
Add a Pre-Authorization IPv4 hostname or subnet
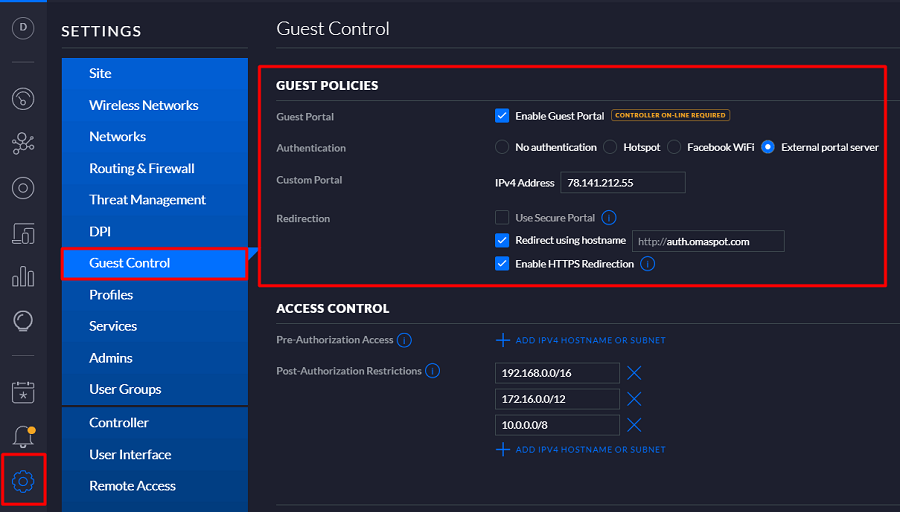coord(581,340)
